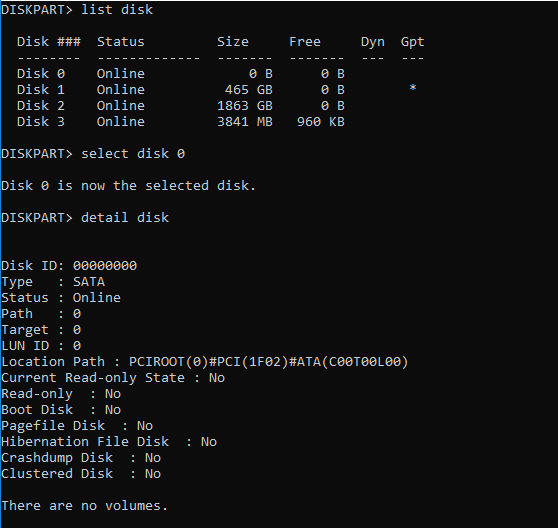
Task: Click the Hibernation File Disk line
Action: coord(109,442)
